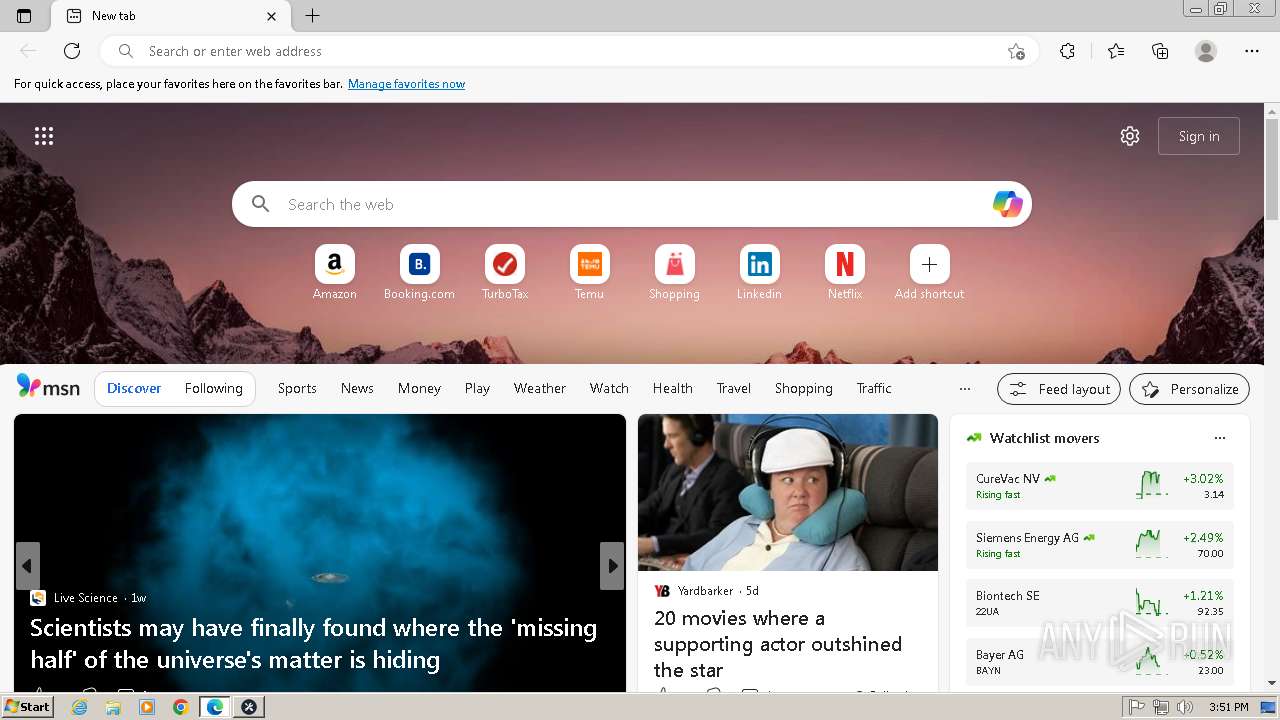Follow the Manage favorites now link
Screen dimensions: 1280x720
(406, 84)
